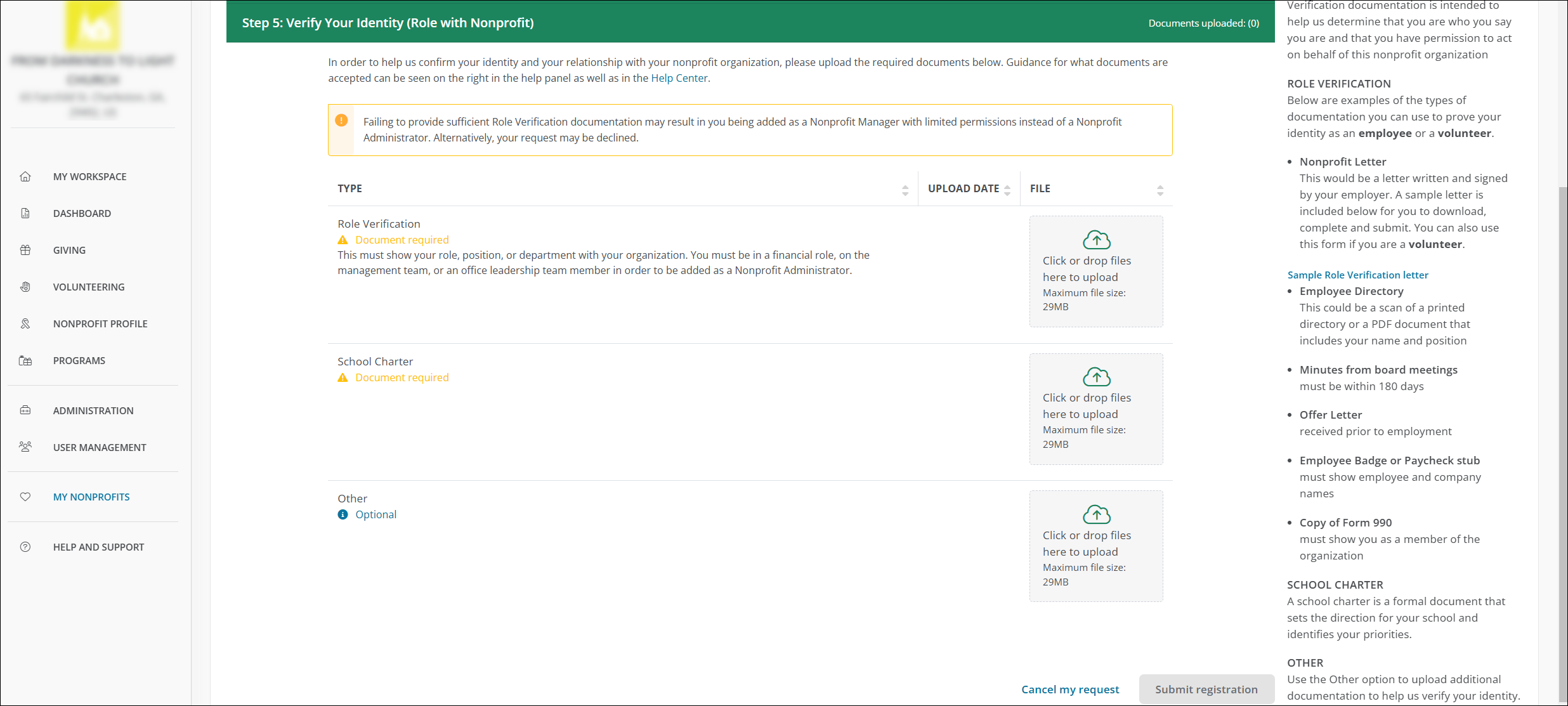Sort table by Type column

[905, 190]
